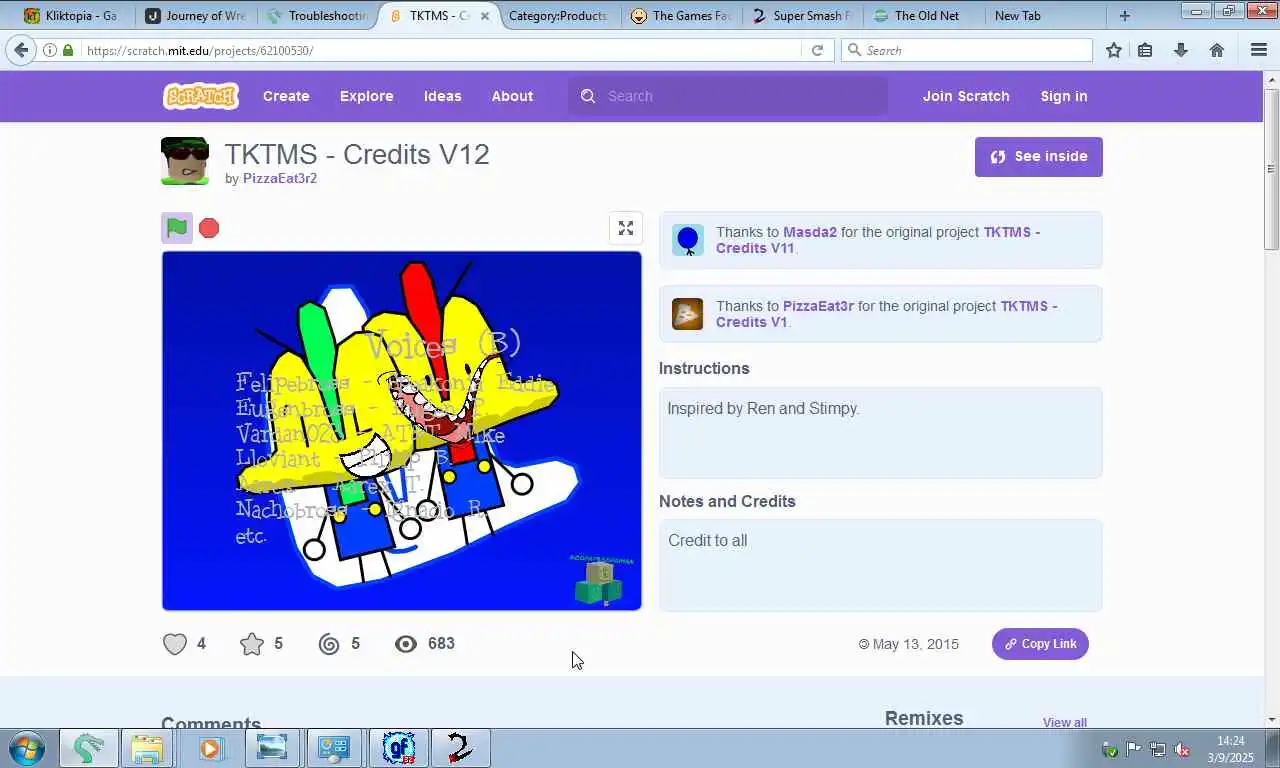Screen dimensions: 1280x768
Task: Show bookmarks list icon in the browser toolbar
Action: click(1146, 50)
